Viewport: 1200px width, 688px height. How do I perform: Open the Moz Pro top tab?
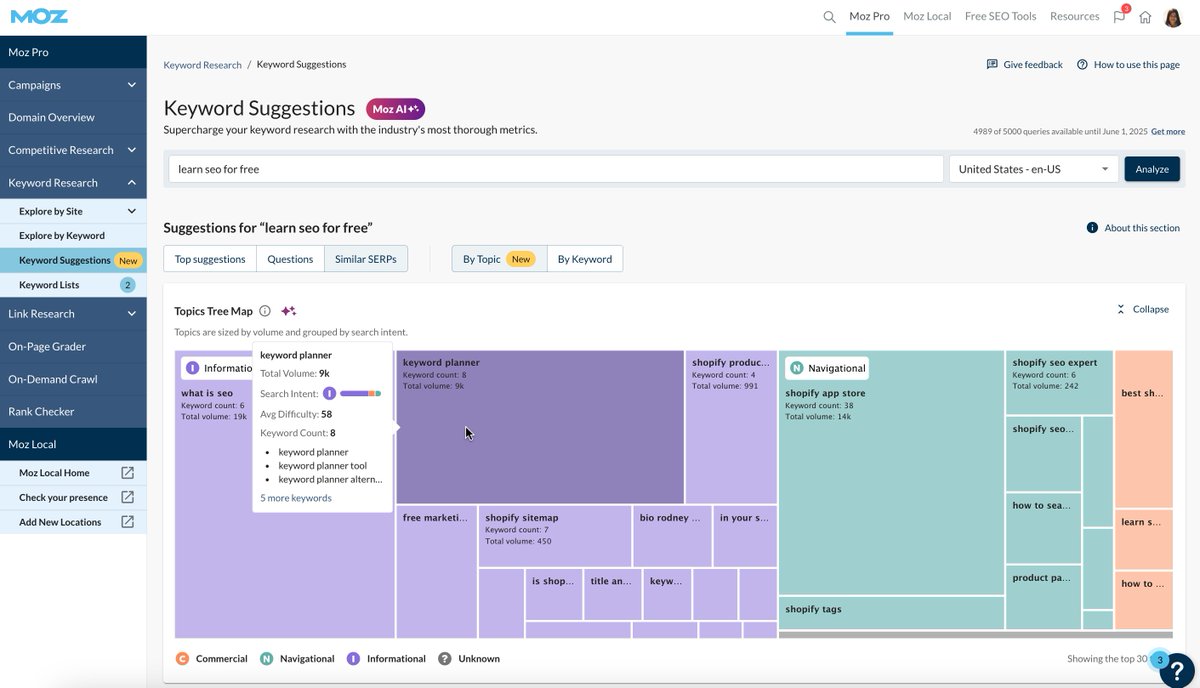click(869, 16)
